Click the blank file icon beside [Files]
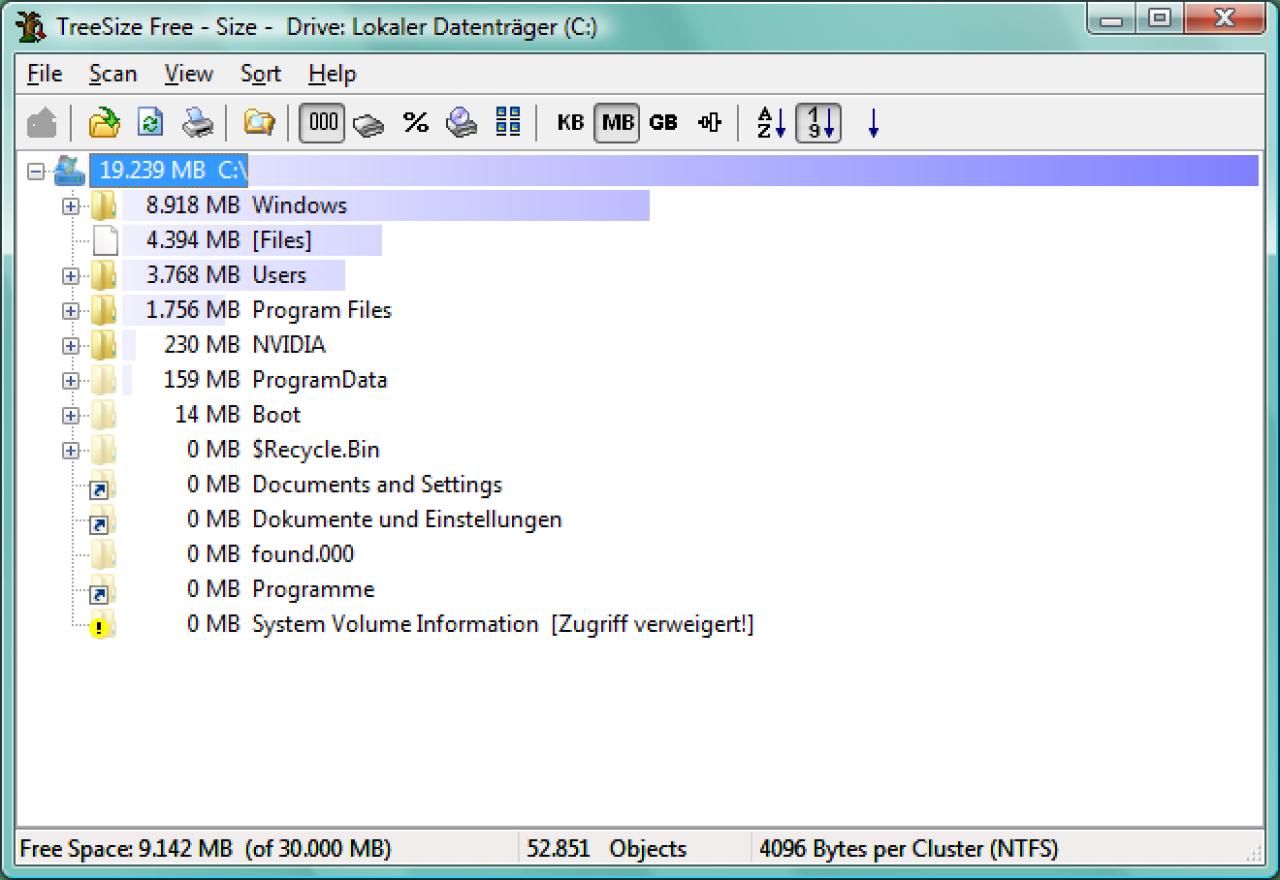Screen dimensions: 1280x880 click(105, 241)
